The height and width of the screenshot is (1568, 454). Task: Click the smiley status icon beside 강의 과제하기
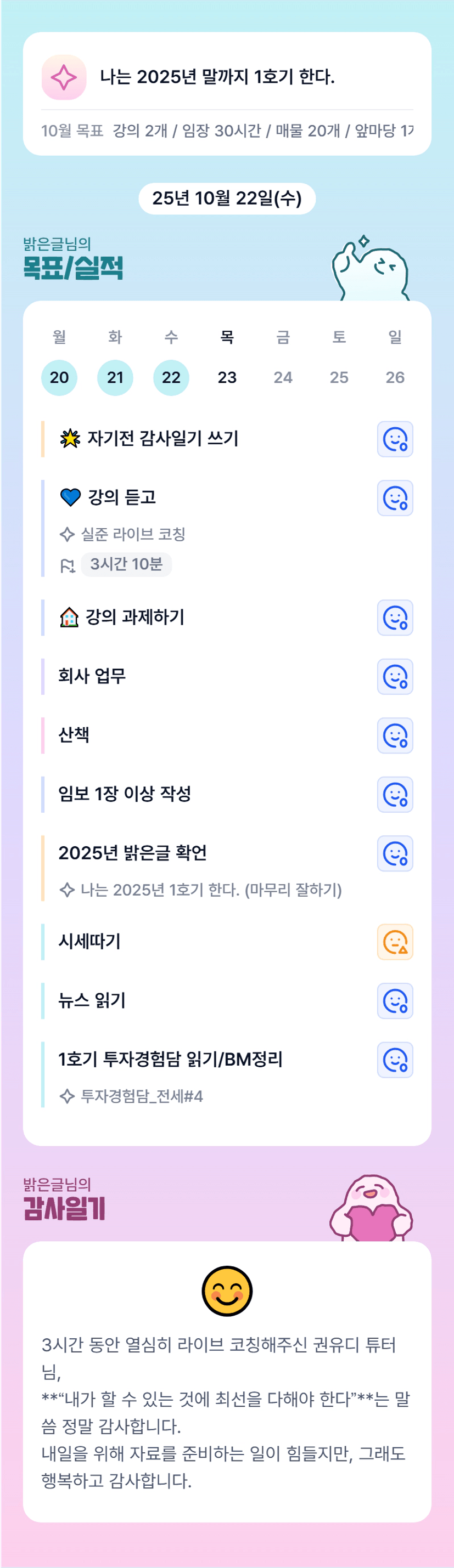point(395,618)
